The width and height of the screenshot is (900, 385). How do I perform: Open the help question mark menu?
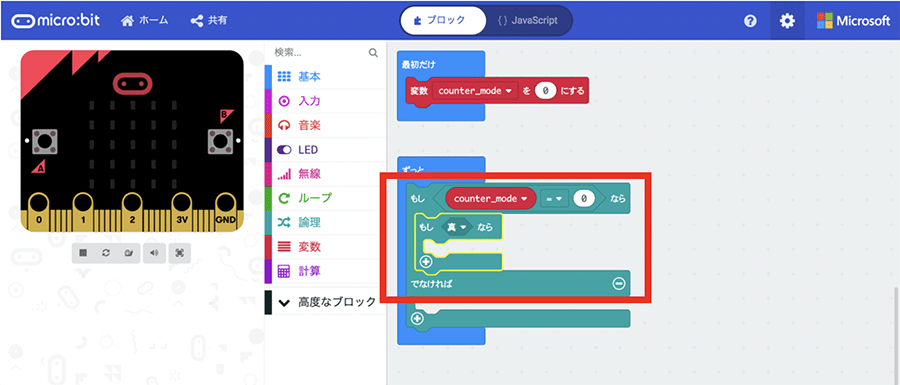click(x=750, y=21)
